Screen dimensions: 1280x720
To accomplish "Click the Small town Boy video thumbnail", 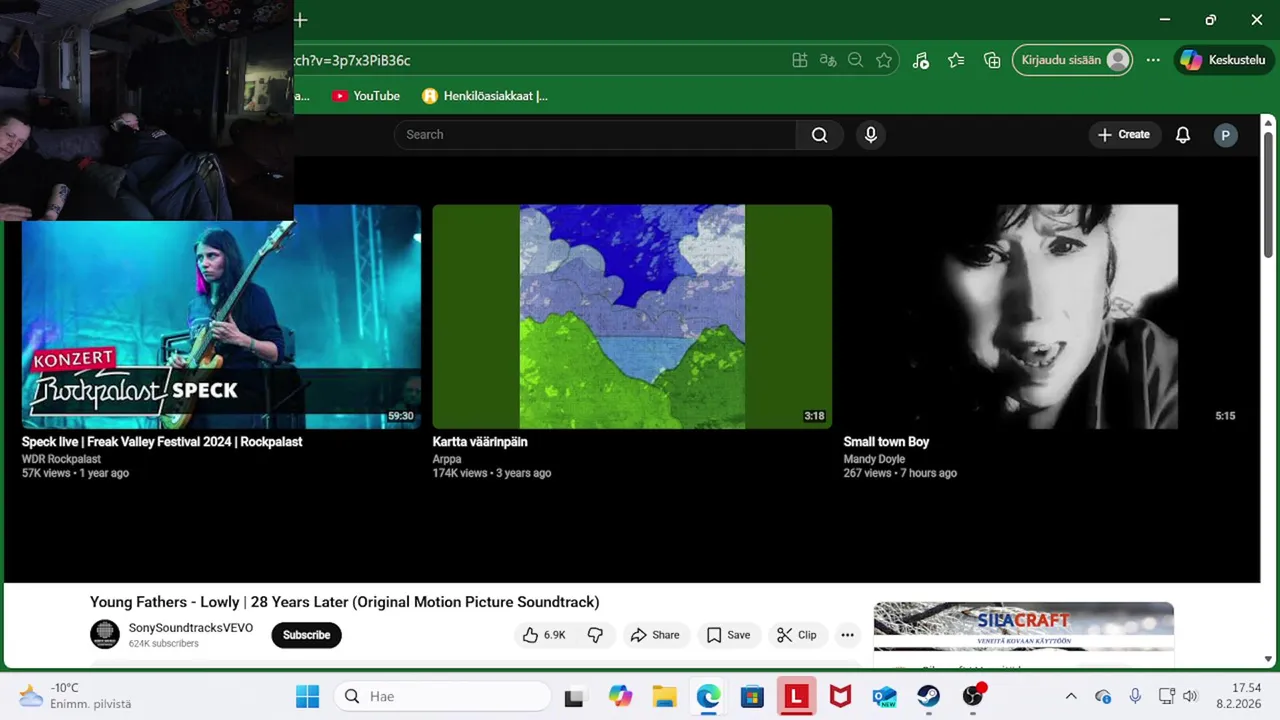I will [1043, 316].
